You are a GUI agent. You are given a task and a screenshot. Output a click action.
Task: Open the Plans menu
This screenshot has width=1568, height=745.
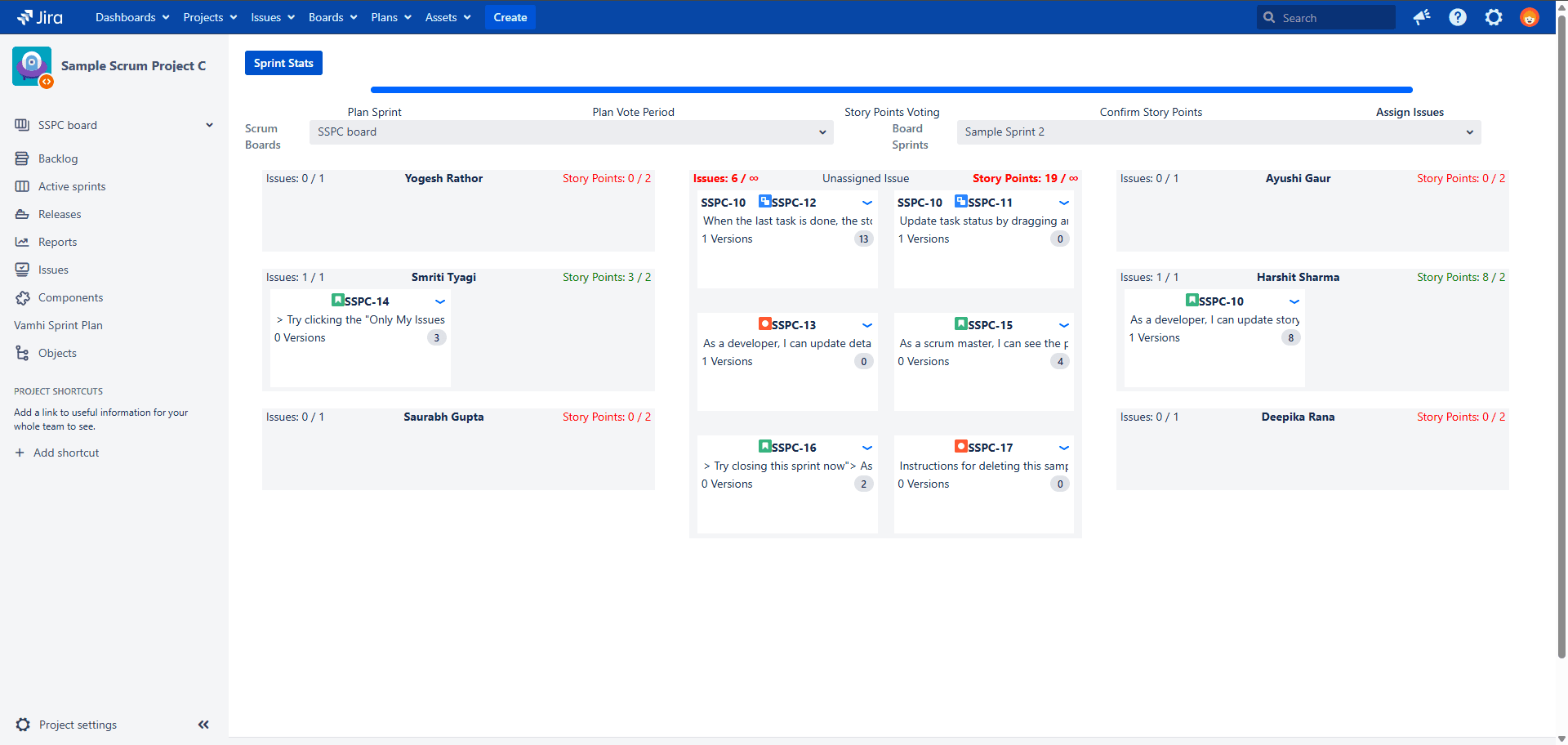pyautogui.click(x=391, y=17)
